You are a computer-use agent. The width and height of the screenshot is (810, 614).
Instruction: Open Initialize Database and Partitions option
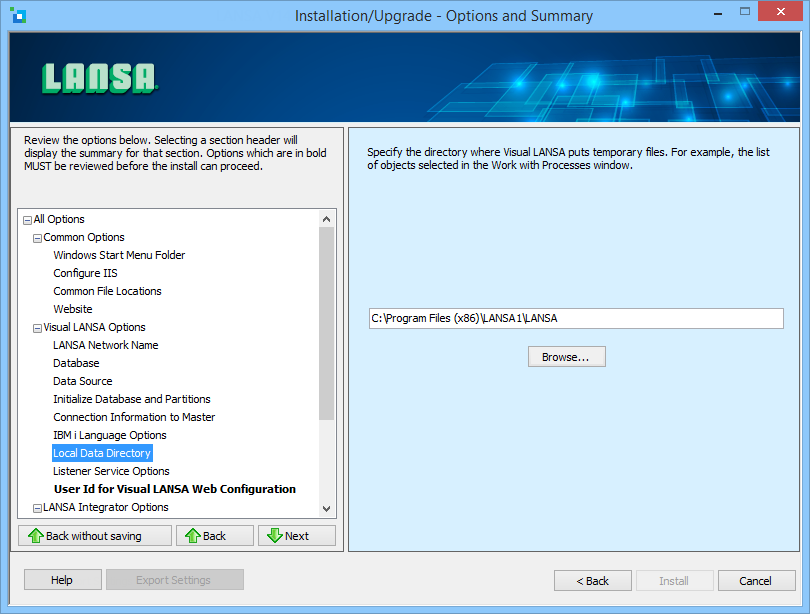point(132,399)
